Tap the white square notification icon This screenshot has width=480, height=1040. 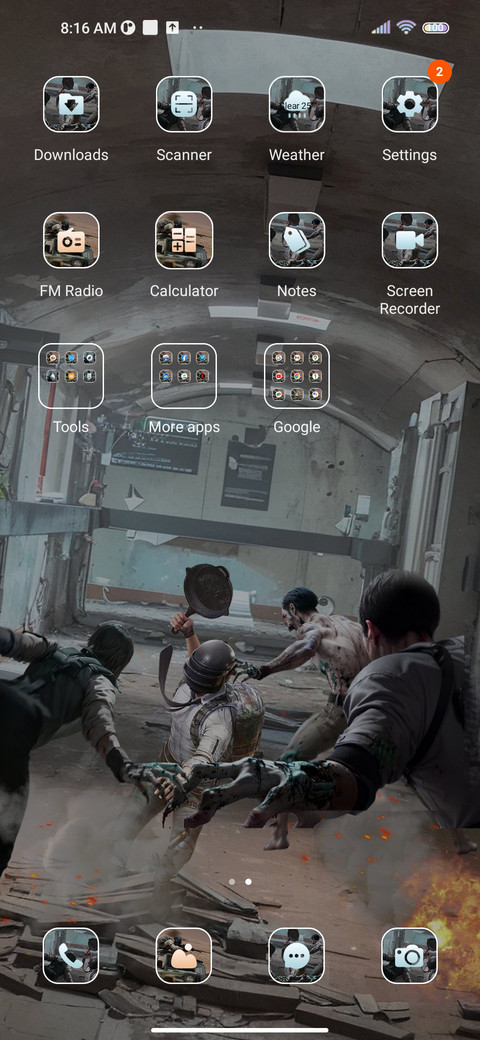click(150, 28)
